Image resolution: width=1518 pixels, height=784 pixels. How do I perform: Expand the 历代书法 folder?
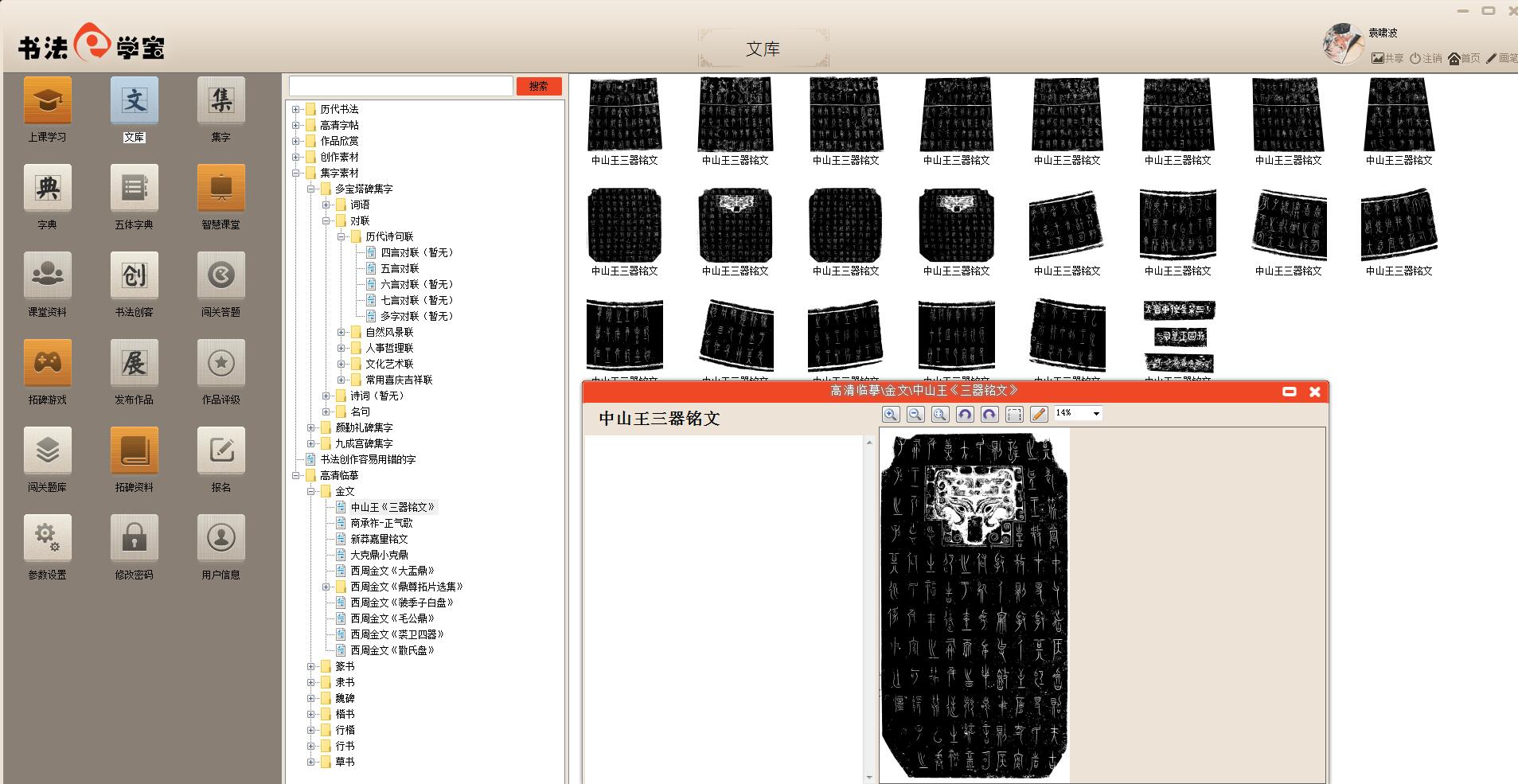coord(296,109)
